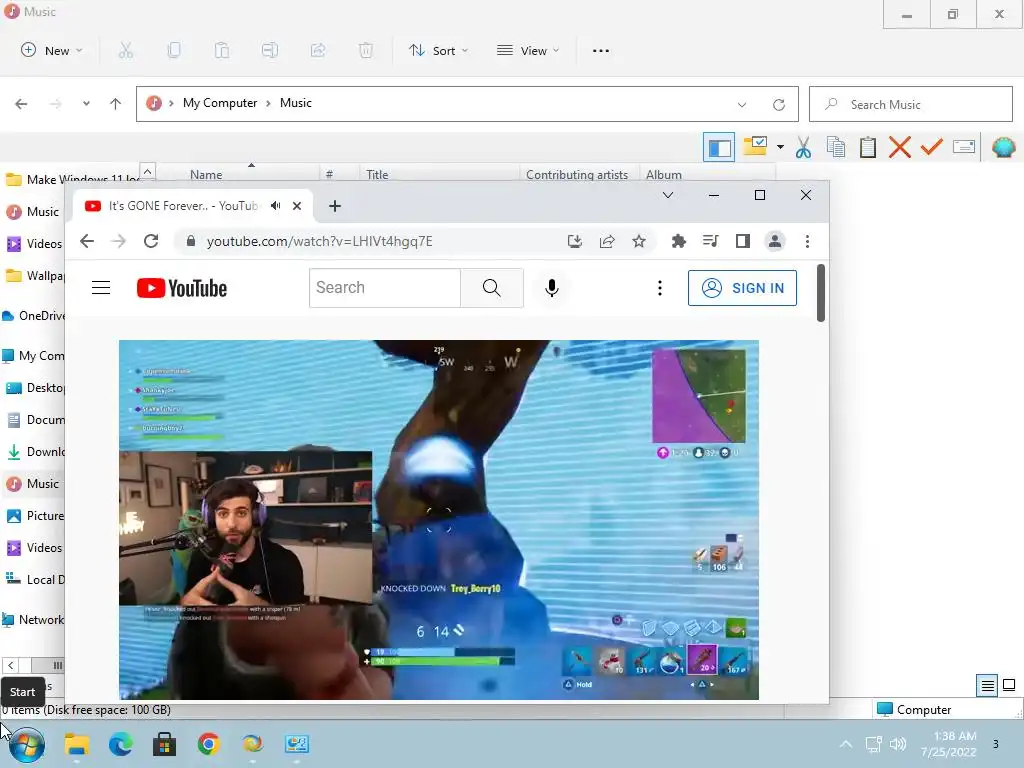Viewport: 1024px width, 768px height.
Task: Go to YouTube home via logo
Action: click(182, 288)
